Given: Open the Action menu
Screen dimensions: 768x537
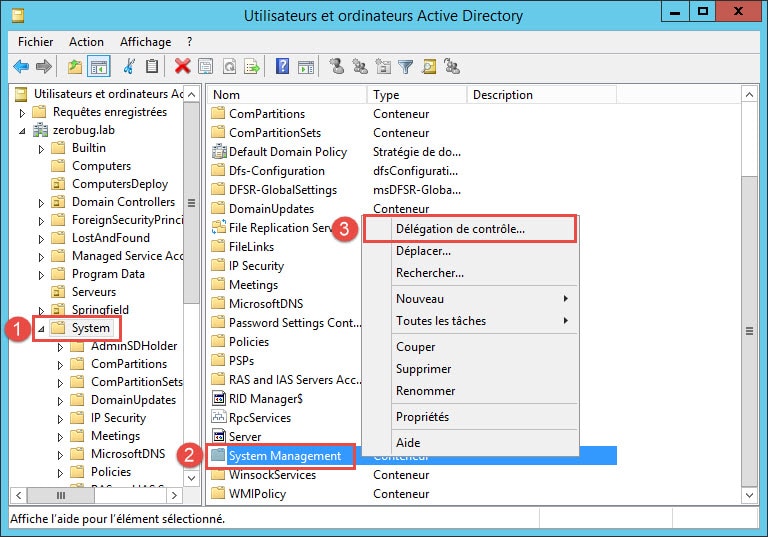Looking at the screenshot, I should (x=86, y=42).
